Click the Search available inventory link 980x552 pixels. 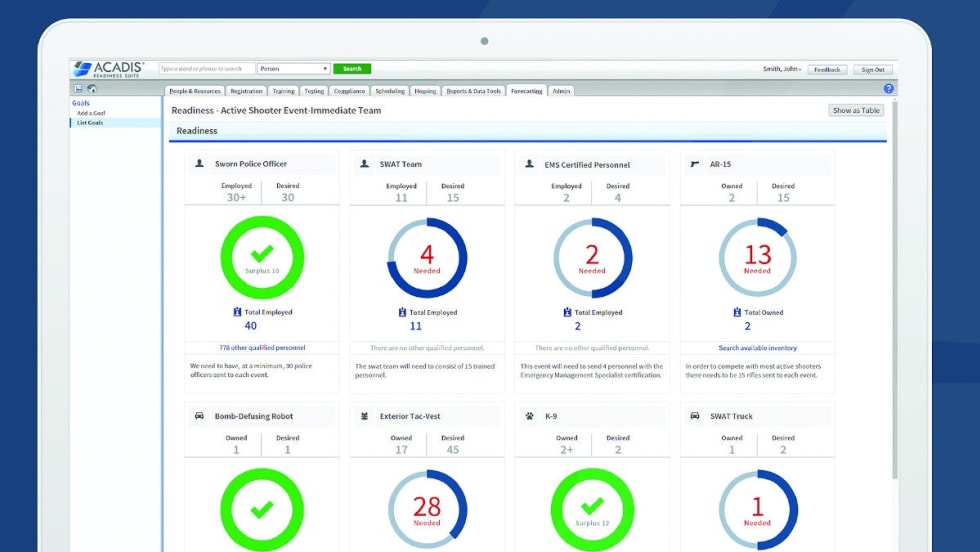(757, 348)
